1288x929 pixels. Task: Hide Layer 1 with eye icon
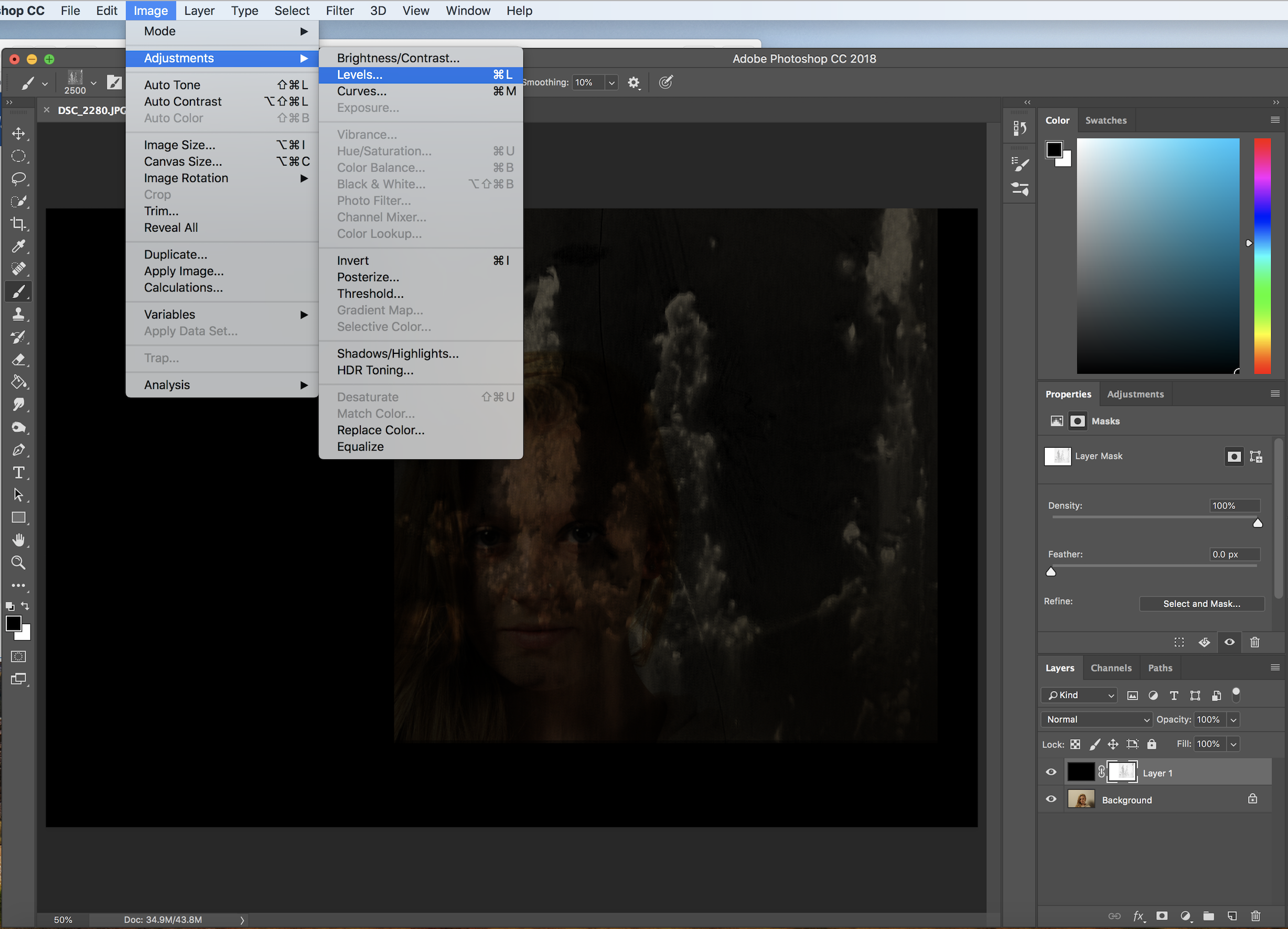coord(1051,772)
